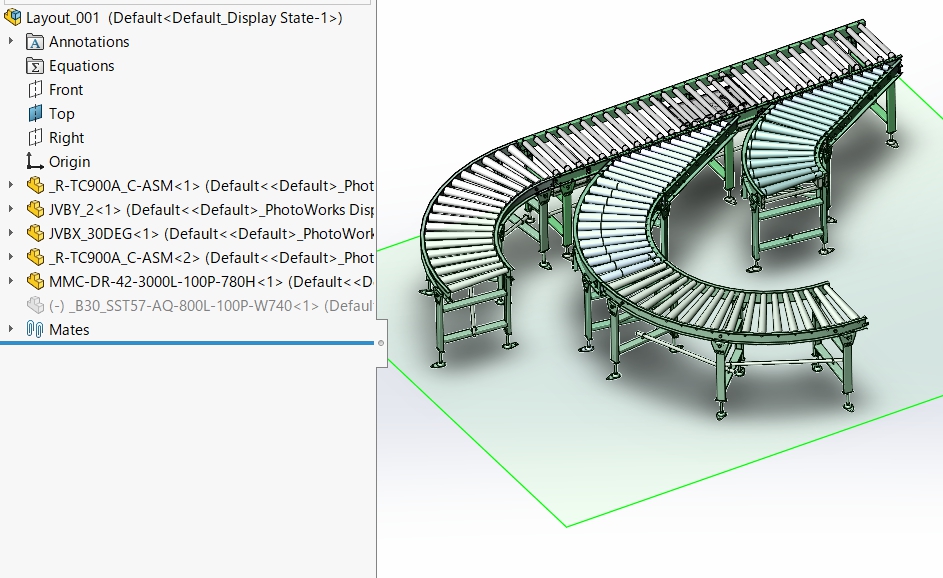Select the JVBX_30DEG<1> component name

(104, 234)
